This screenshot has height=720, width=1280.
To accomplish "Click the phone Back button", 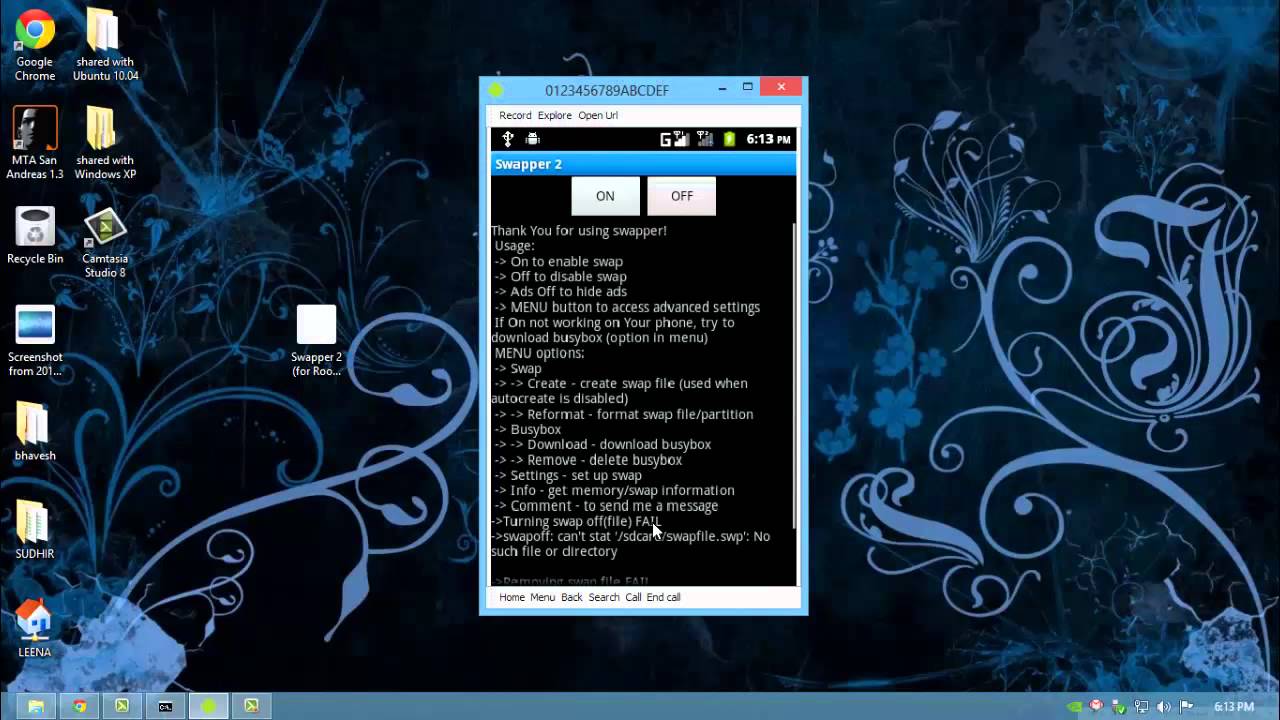I will coord(572,597).
